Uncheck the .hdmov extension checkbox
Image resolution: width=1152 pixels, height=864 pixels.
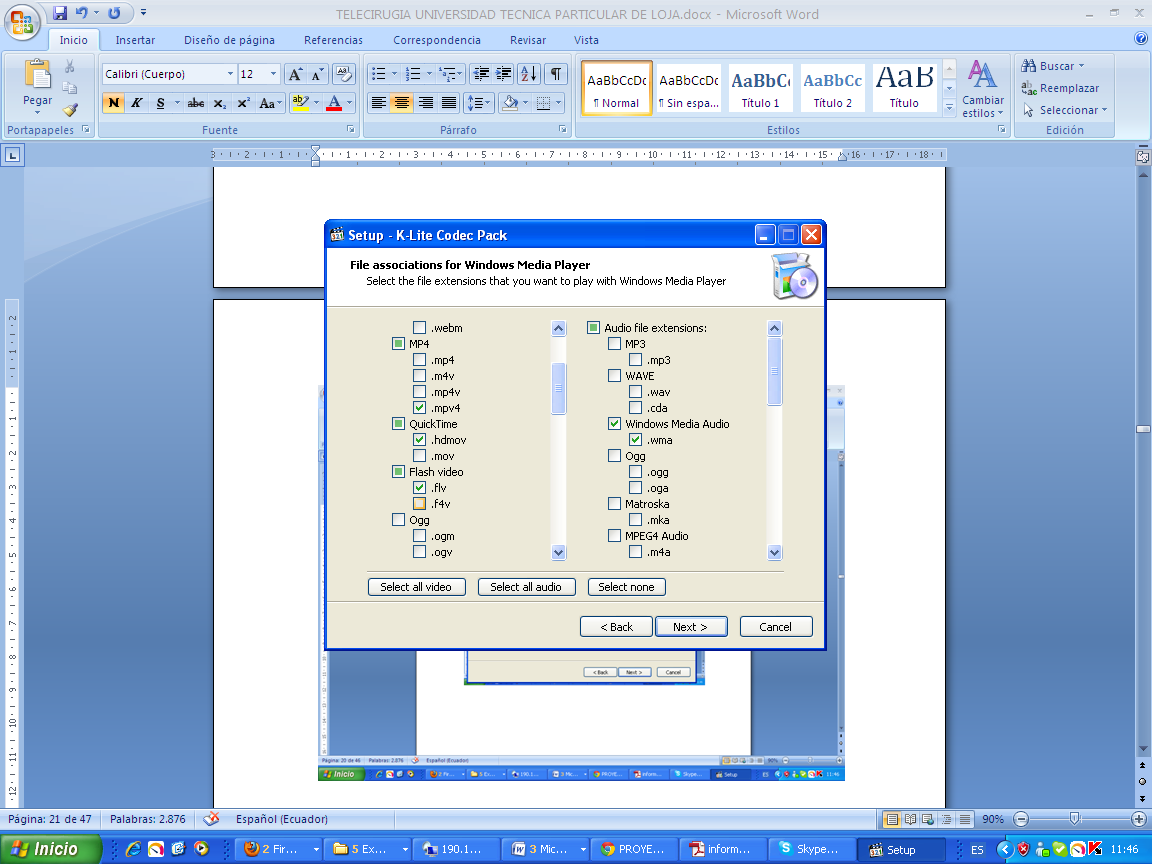[420, 440]
